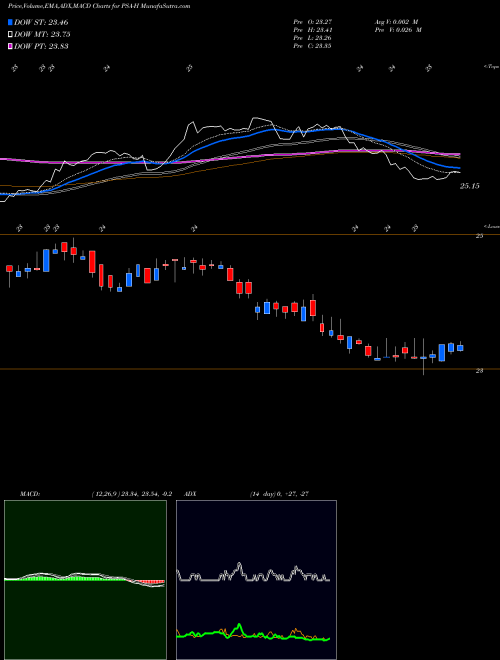
Task: Click the 25.15 price label on EMA chart
Action: coord(469,186)
